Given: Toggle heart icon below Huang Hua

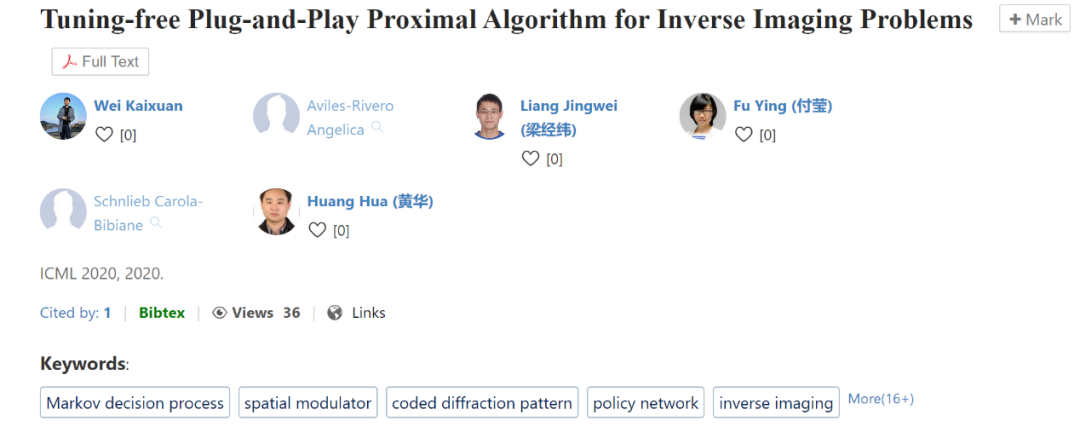Looking at the screenshot, I should pos(317,230).
